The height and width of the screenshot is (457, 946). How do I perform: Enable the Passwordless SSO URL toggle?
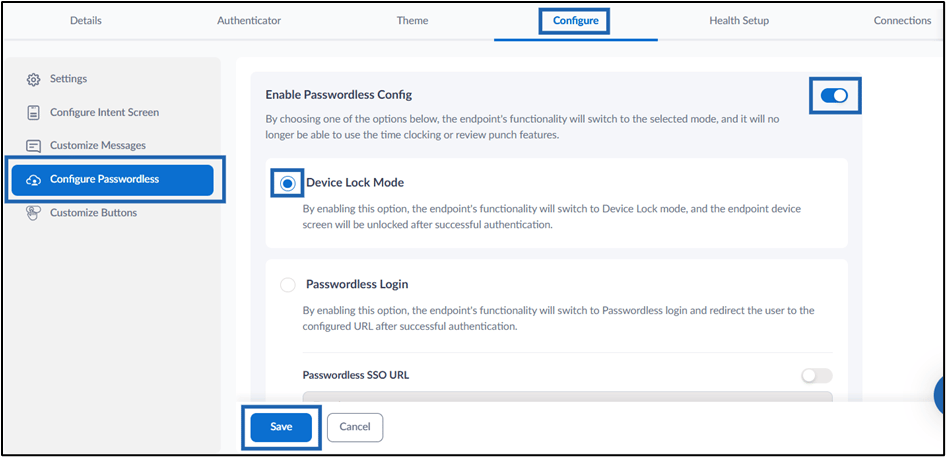click(x=816, y=376)
